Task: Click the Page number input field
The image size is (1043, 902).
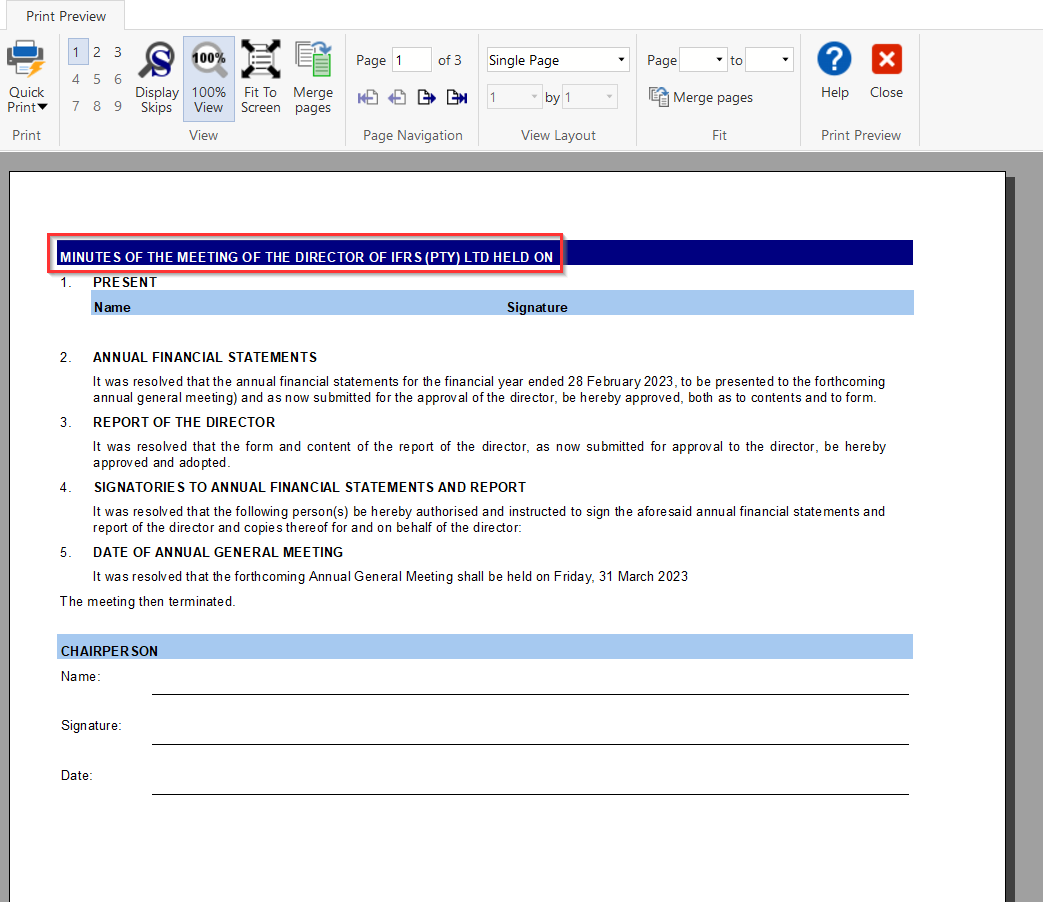Action: (411, 60)
